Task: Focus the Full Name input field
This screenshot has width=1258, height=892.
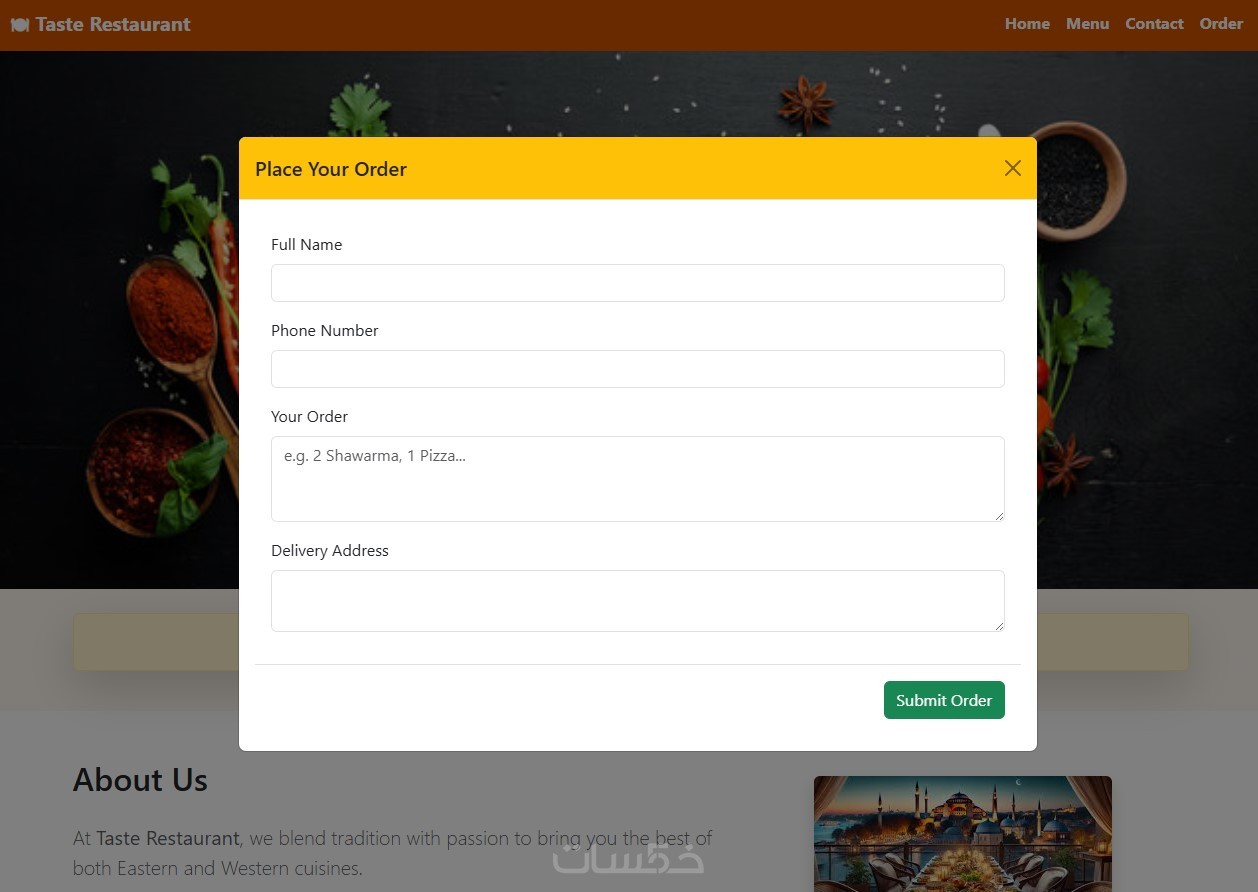Action: click(x=638, y=283)
